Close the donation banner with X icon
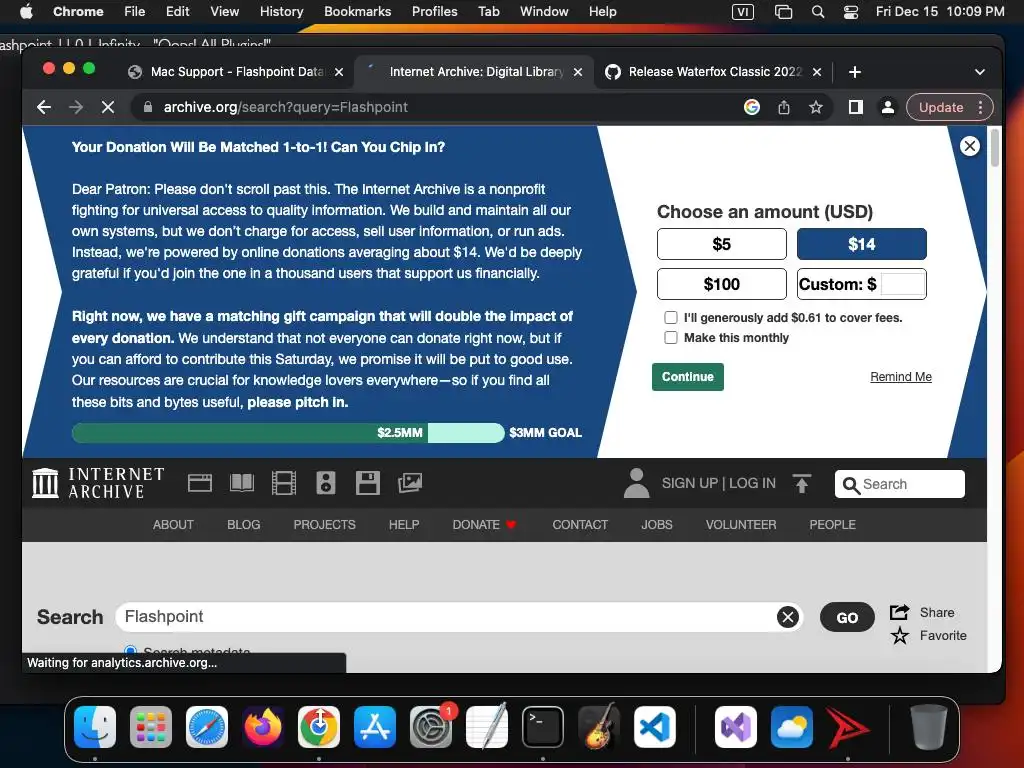The height and width of the screenshot is (768, 1024). [x=970, y=146]
